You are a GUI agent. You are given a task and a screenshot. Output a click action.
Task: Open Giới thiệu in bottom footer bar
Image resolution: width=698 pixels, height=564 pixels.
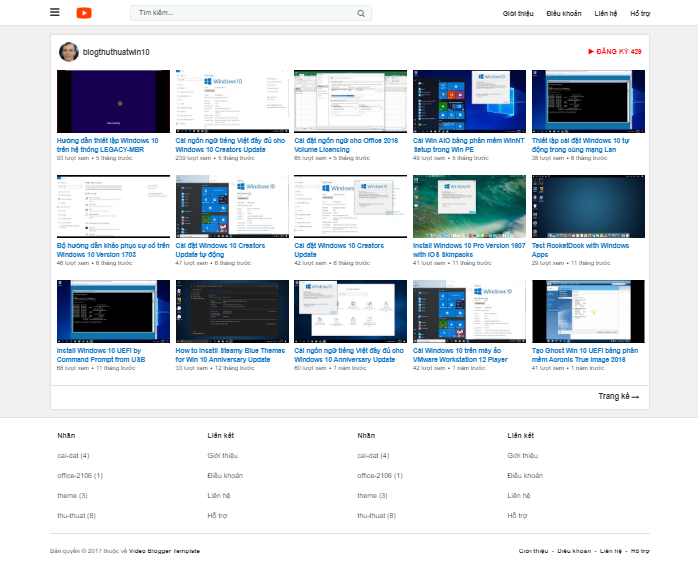click(533, 551)
